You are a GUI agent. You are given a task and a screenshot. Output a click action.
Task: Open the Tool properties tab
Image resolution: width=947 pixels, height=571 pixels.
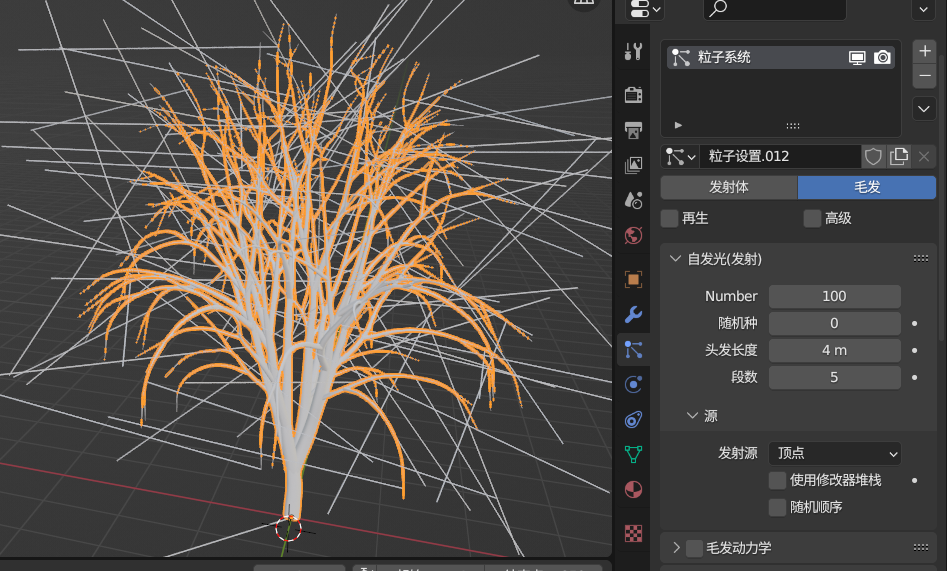[x=633, y=52]
